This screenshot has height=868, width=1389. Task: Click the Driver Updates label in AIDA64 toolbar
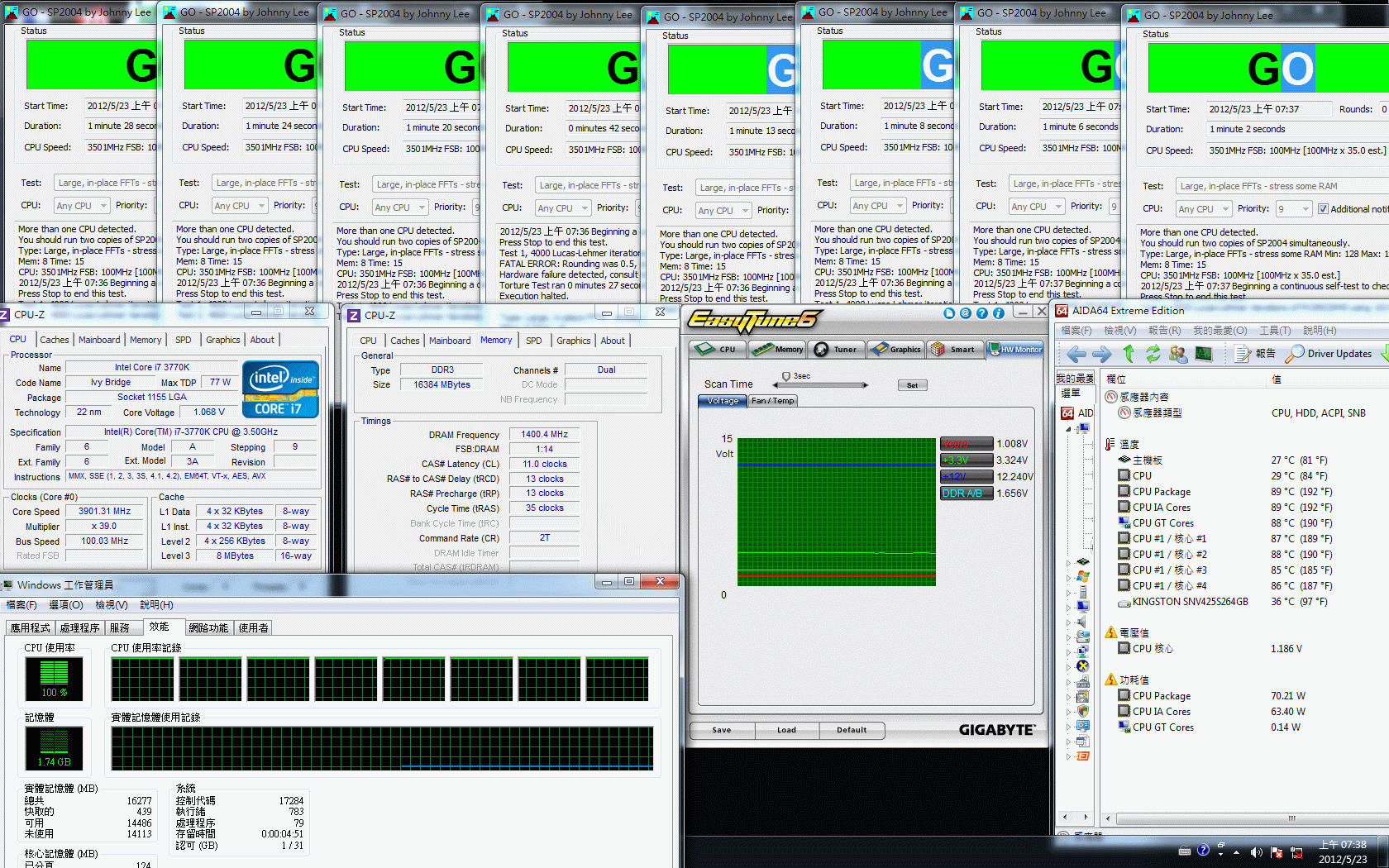click(1339, 354)
